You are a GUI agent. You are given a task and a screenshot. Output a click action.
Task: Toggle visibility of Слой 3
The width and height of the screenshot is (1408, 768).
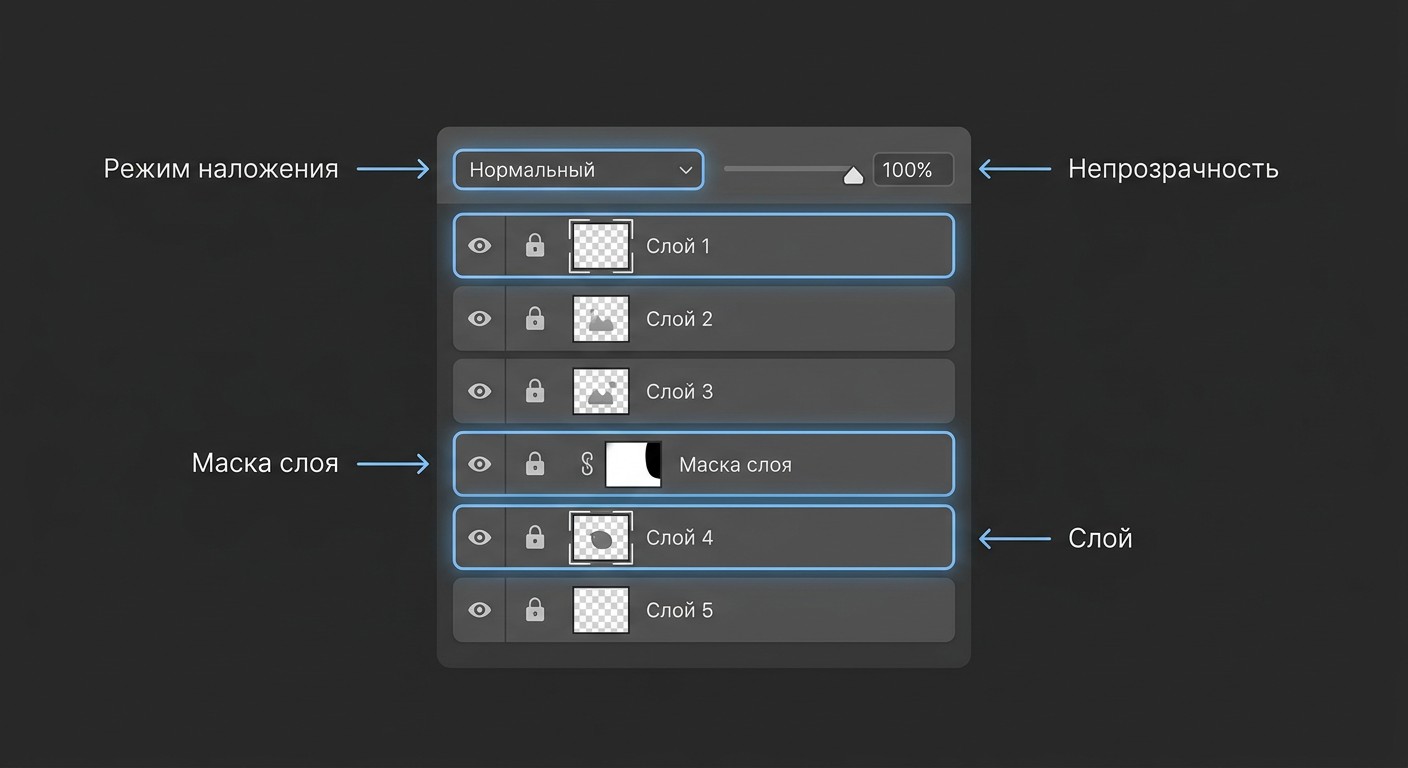pos(480,391)
